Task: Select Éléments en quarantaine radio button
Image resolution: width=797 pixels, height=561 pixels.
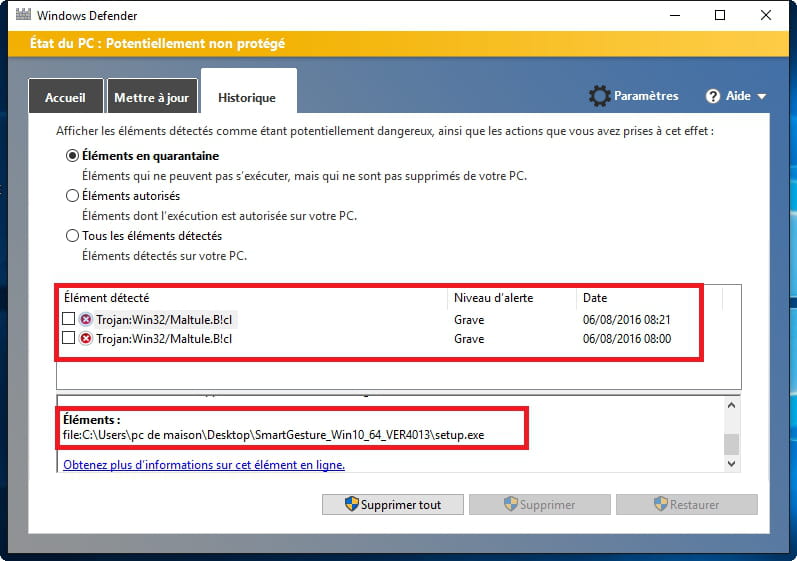Action: tap(72, 155)
